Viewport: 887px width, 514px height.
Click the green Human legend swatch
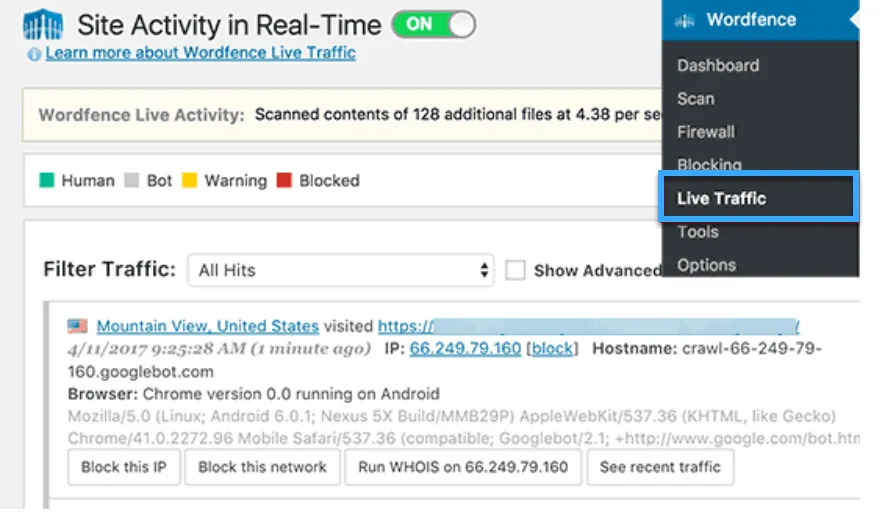click(x=46, y=181)
